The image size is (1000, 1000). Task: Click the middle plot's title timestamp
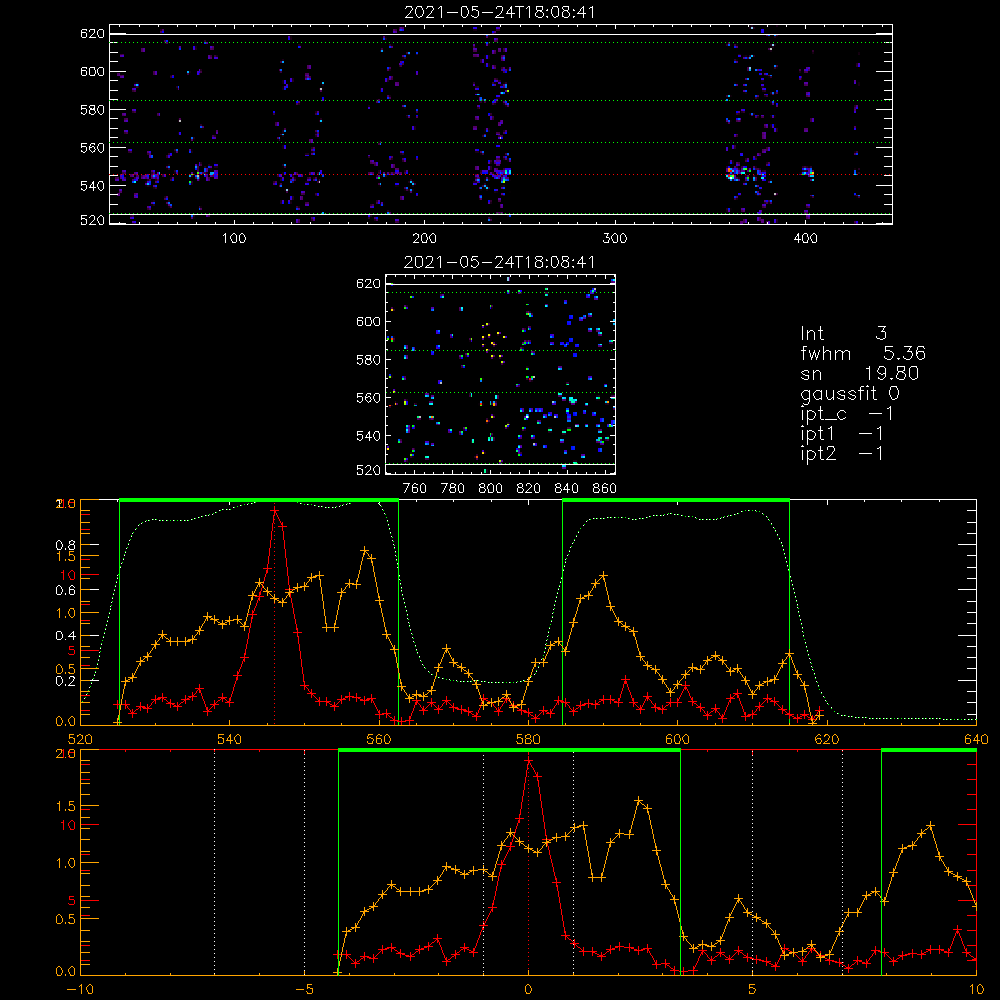click(x=500, y=262)
